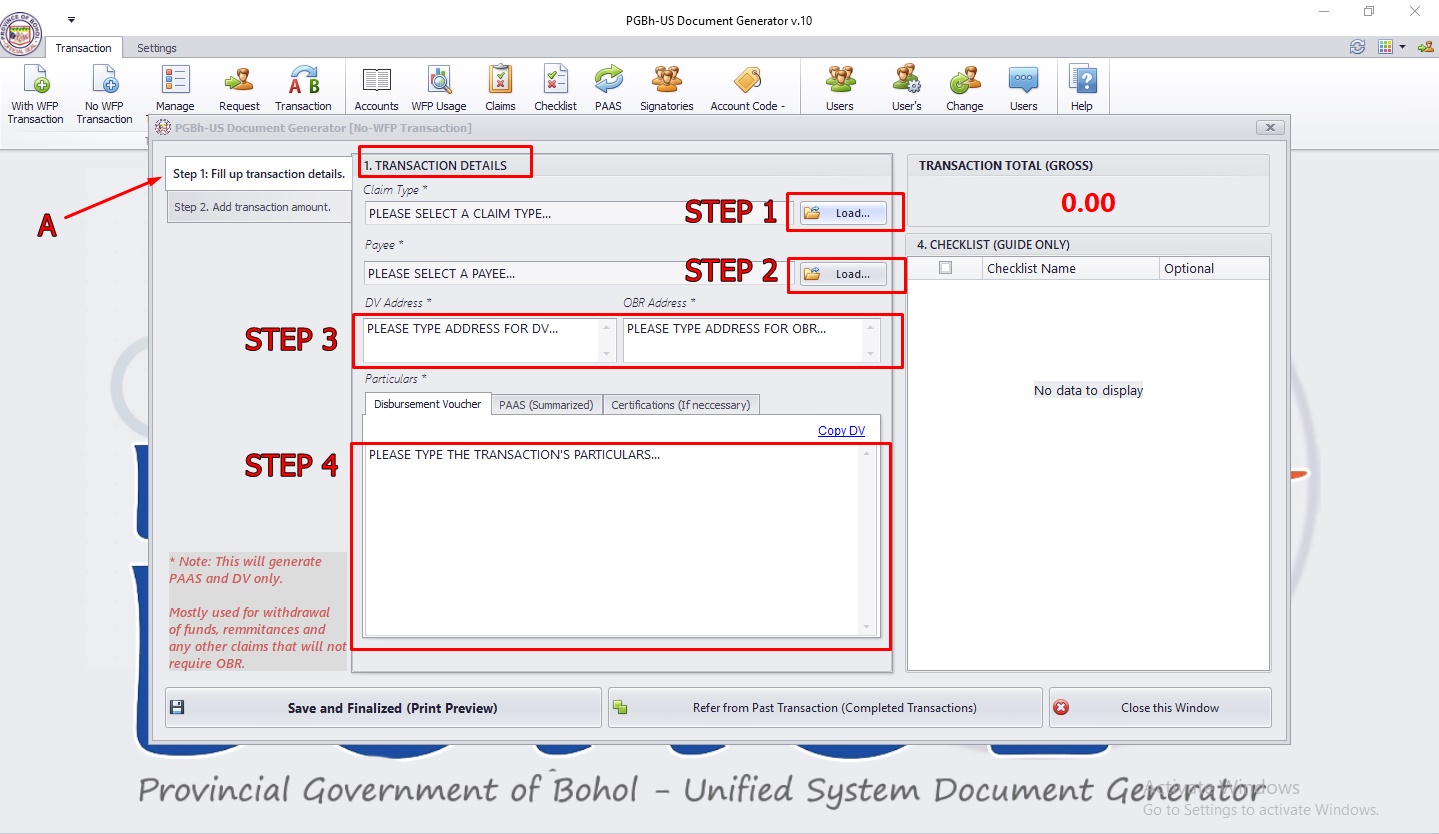Switch to the Settings ribbon tab
1439x834 pixels.
point(157,48)
